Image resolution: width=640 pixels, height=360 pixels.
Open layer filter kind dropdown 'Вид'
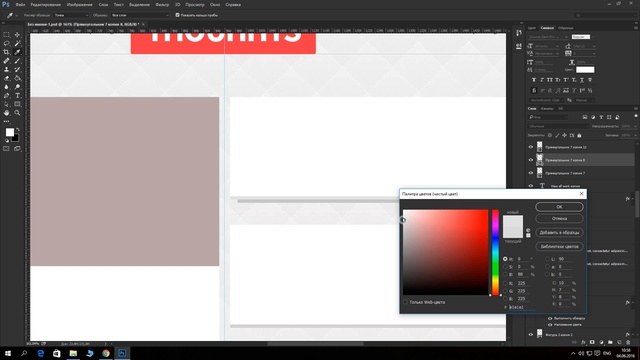[548, 117]
